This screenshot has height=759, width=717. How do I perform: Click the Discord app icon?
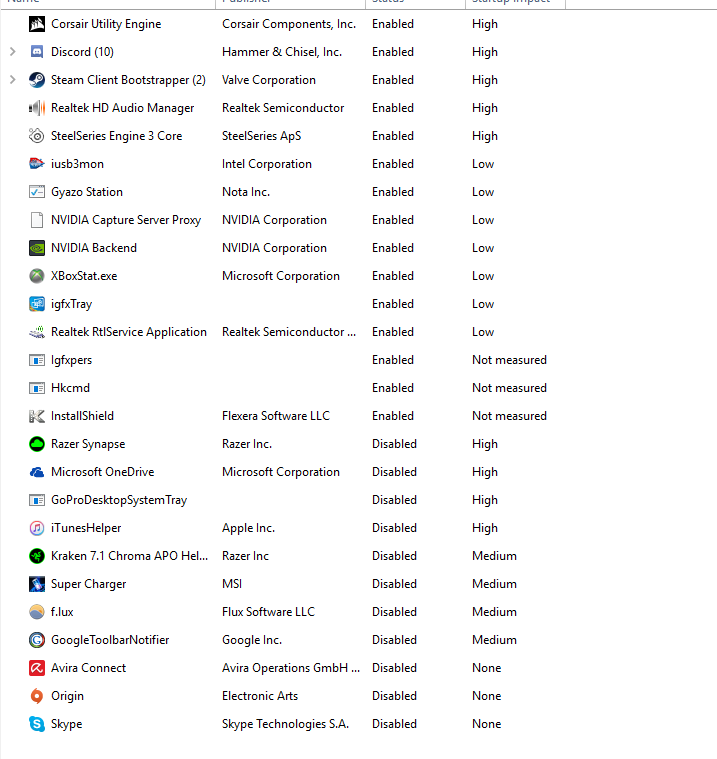(37, 52)
